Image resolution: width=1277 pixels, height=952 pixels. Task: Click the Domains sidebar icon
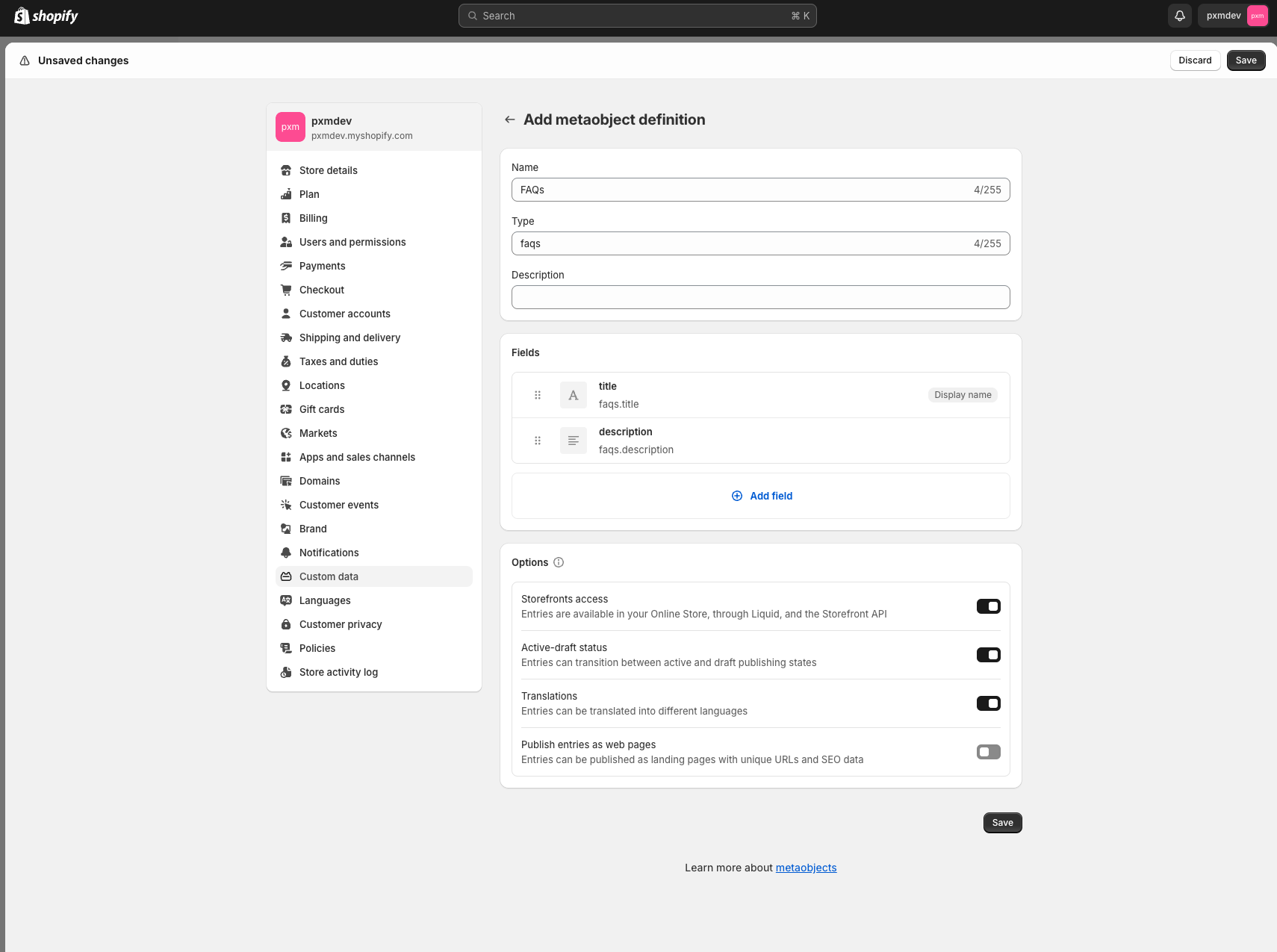286,481
